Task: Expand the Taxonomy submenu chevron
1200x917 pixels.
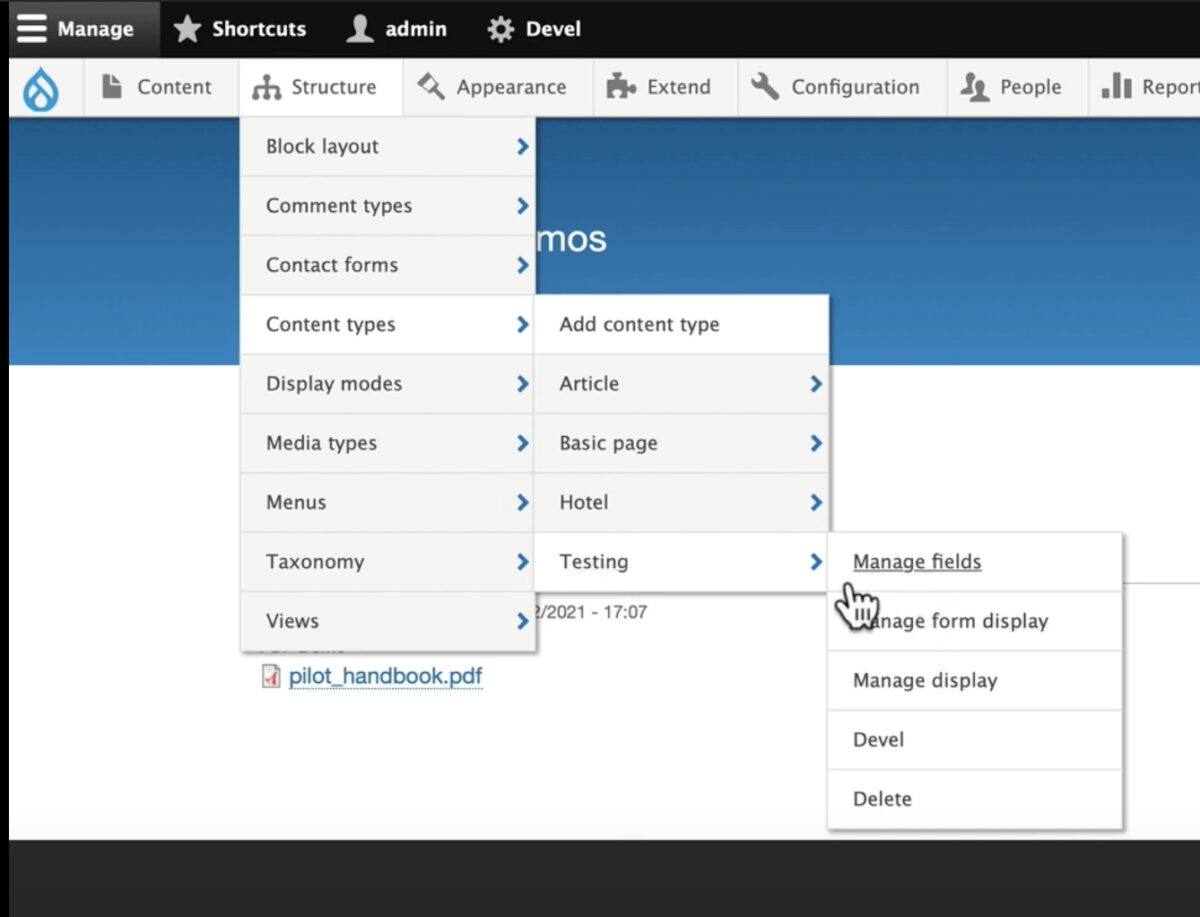Action: pos(521,562)
